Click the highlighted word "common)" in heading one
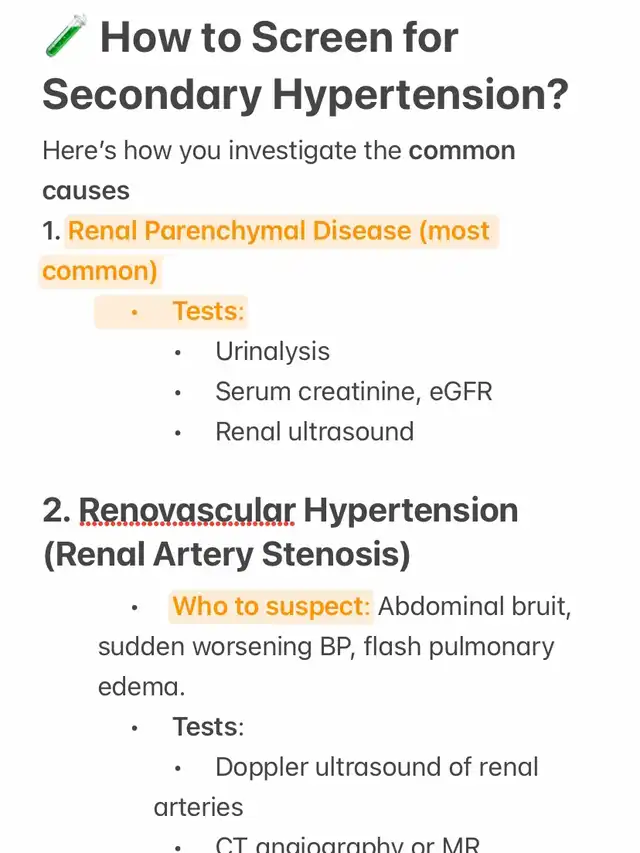The image size is (640, 853). 100,271
